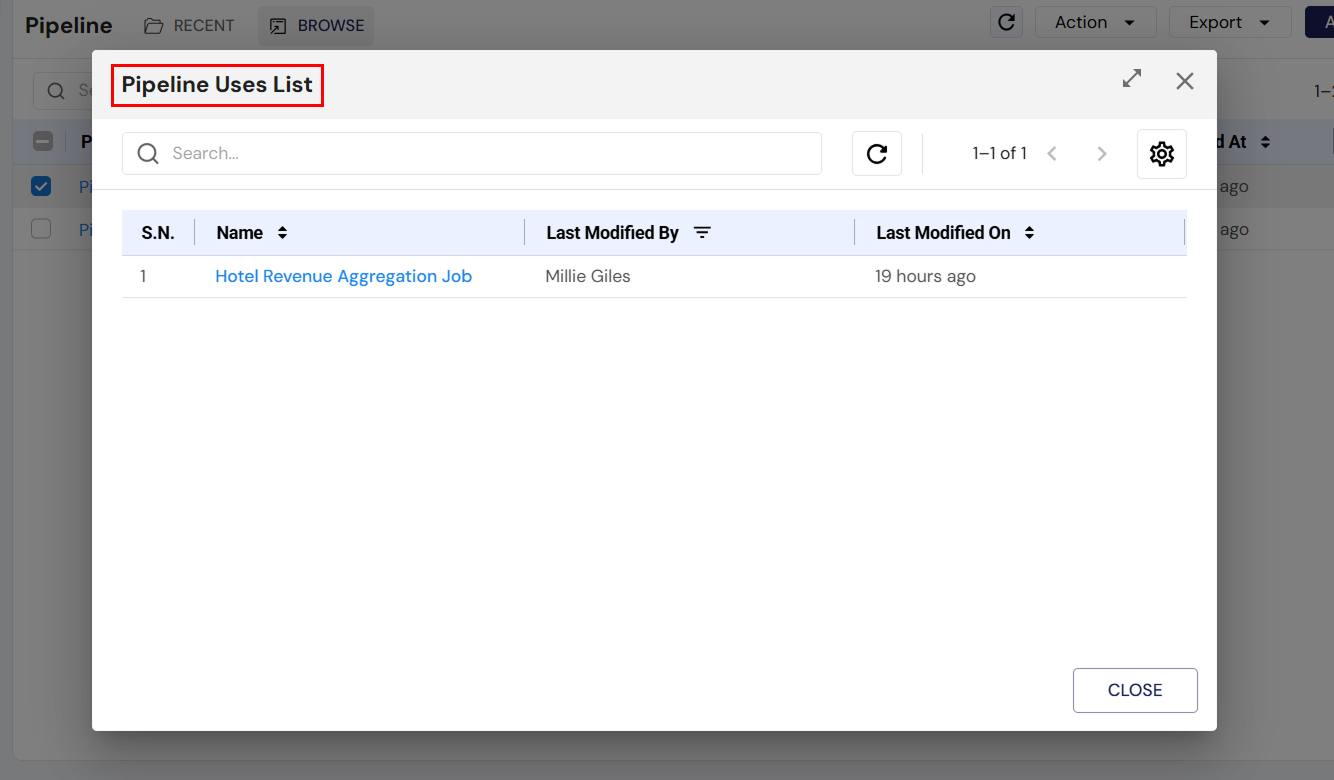Uncheck the selected pipeline row checkbox
The image size is (1334, 780).
tap(41, 186)
